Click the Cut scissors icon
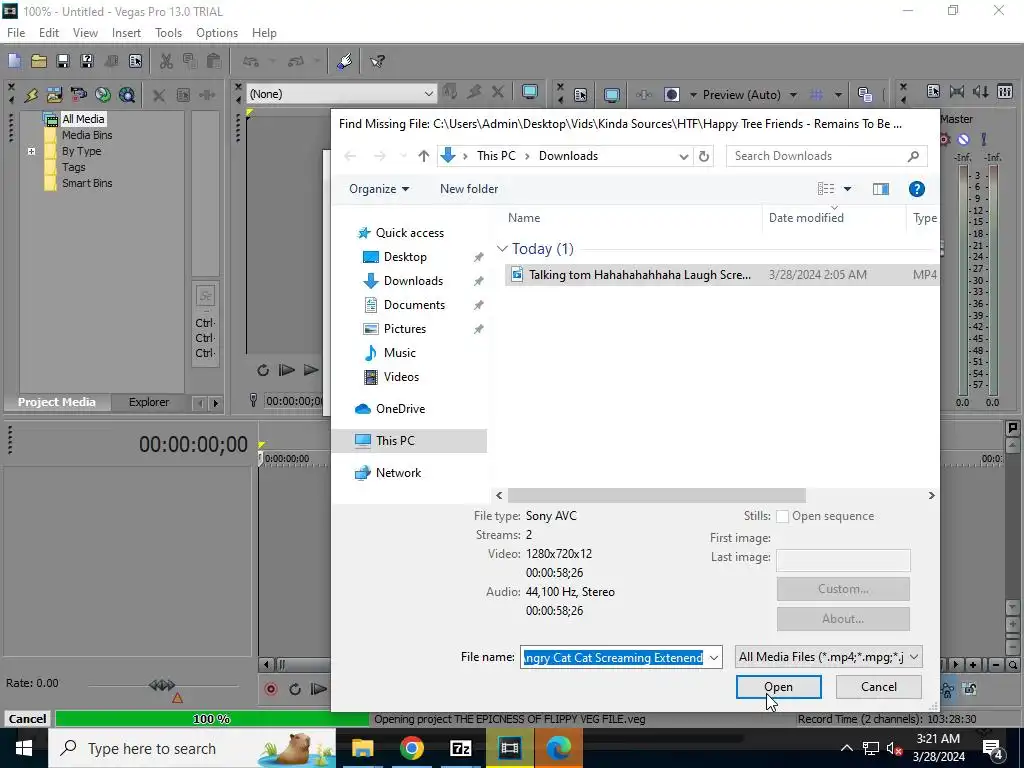Image resolution: width=1024 pixels, height=768 pixels. (x=166, y=61)
